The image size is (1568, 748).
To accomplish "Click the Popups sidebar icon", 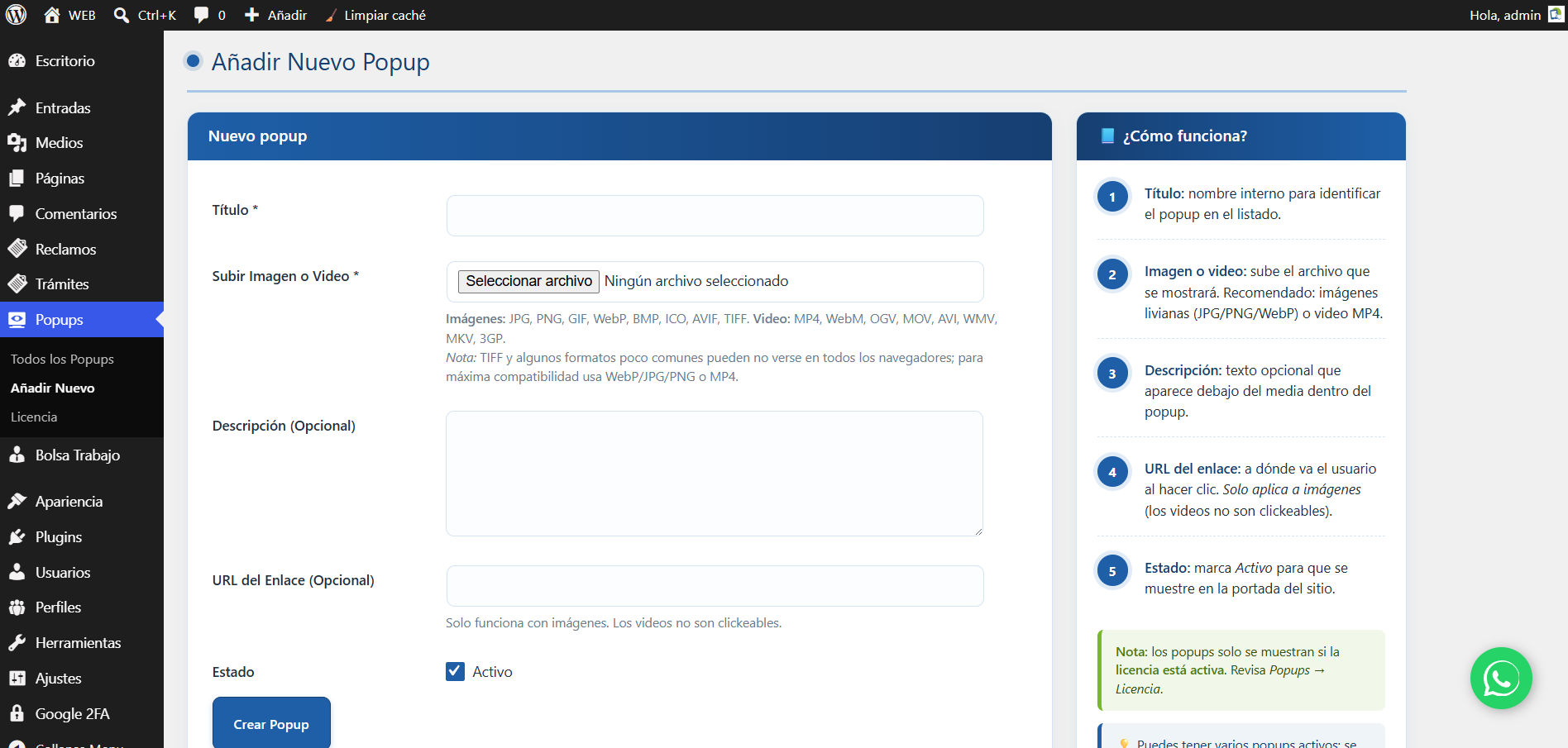I will (17, 320).
